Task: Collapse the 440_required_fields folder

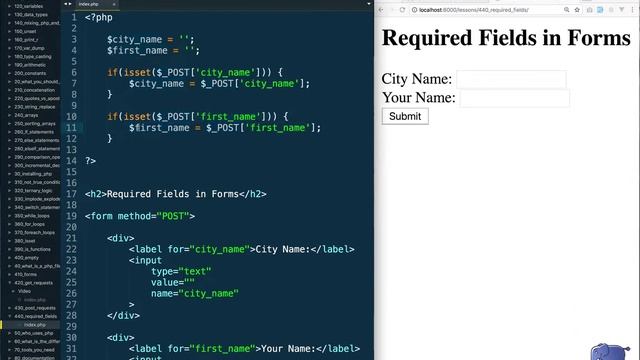Action: pyautogui.click(x=9, y=316)
